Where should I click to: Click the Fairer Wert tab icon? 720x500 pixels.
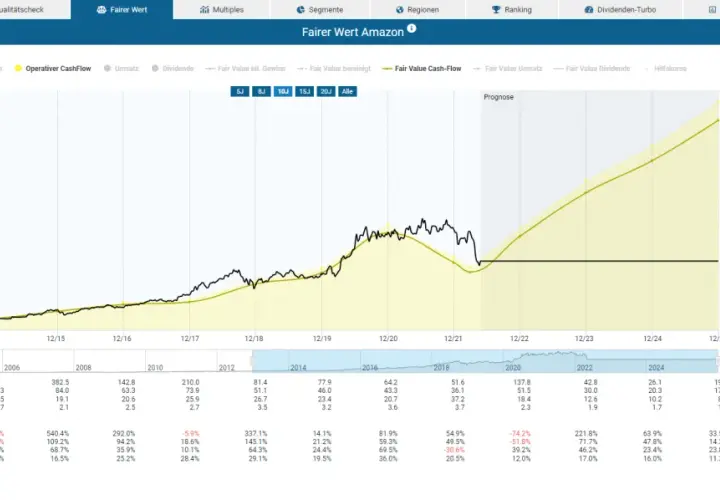pos(101,10)
